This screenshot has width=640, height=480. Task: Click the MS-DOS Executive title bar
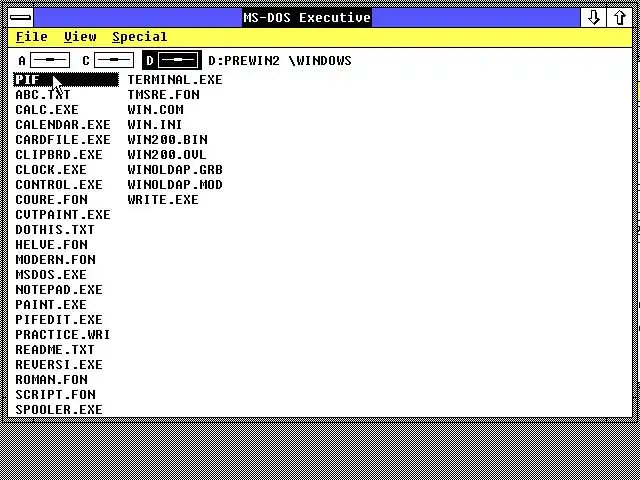click(x=307, y=18)
